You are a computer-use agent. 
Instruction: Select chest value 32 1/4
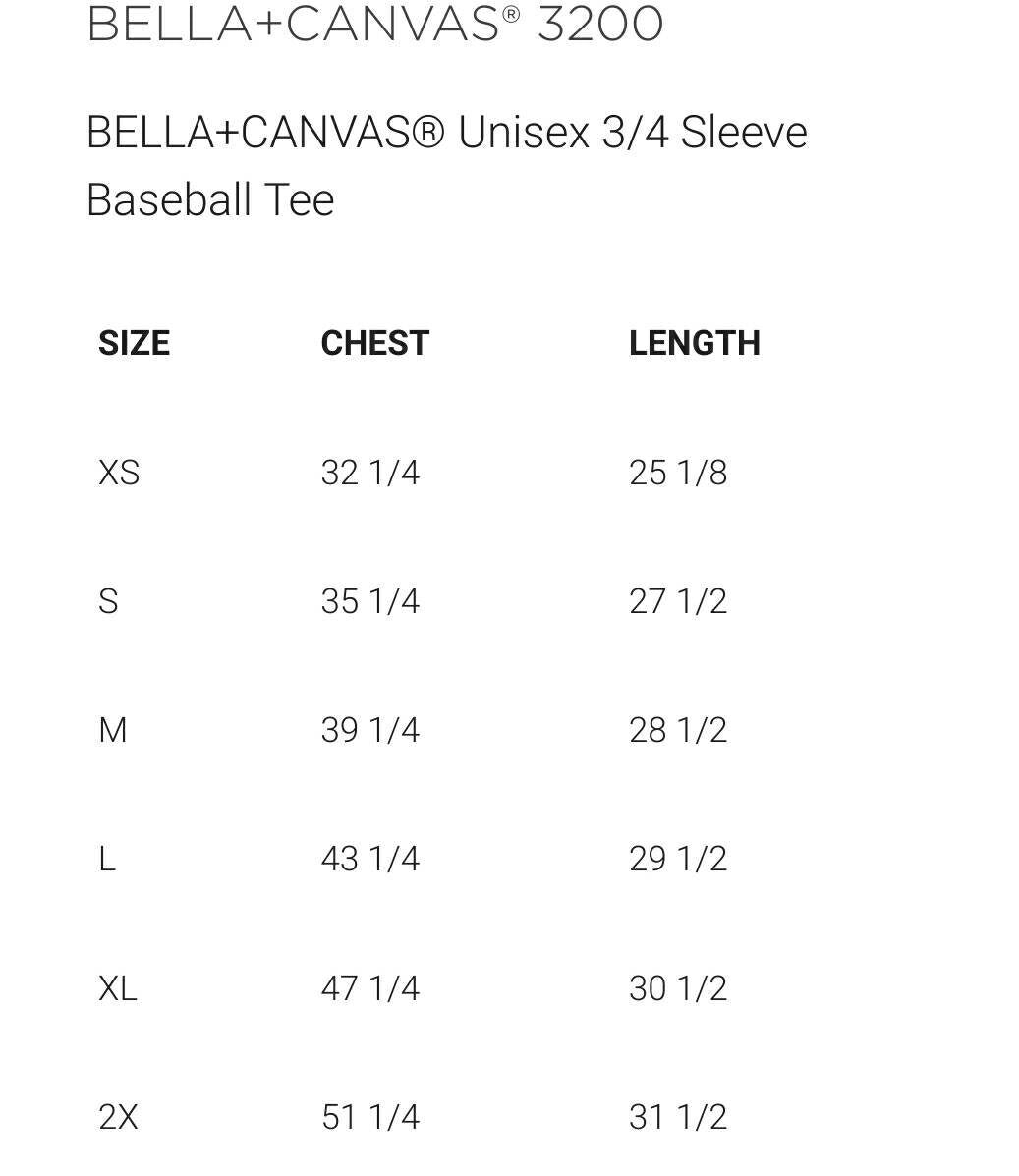click(x=370, y=473)
